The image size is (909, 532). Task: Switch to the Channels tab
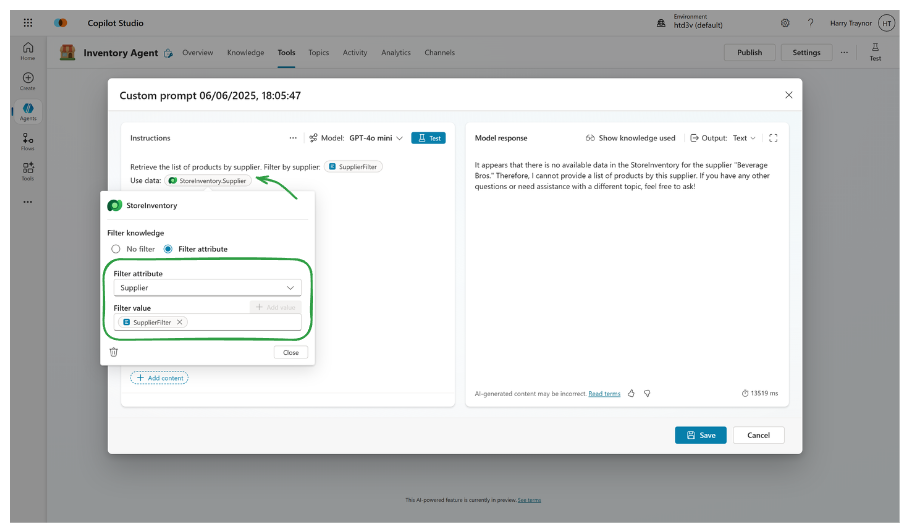tap(439, 52)
